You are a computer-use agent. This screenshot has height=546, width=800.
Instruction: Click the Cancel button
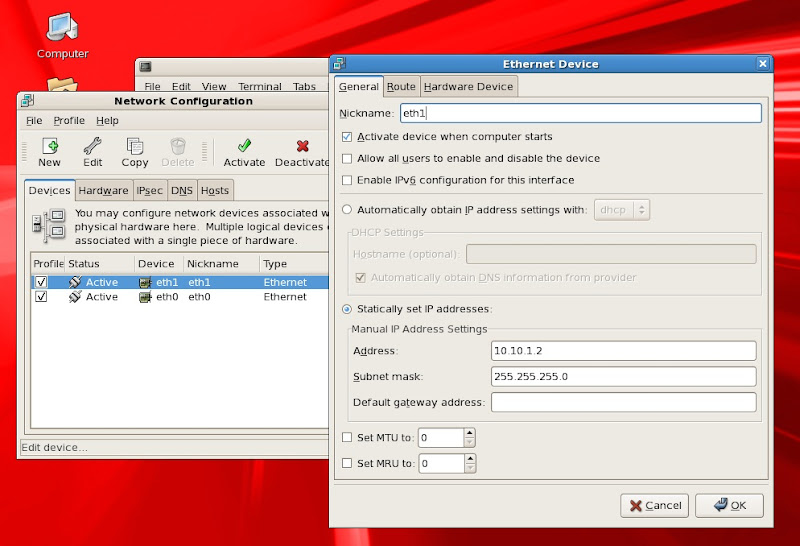[655, 505]
